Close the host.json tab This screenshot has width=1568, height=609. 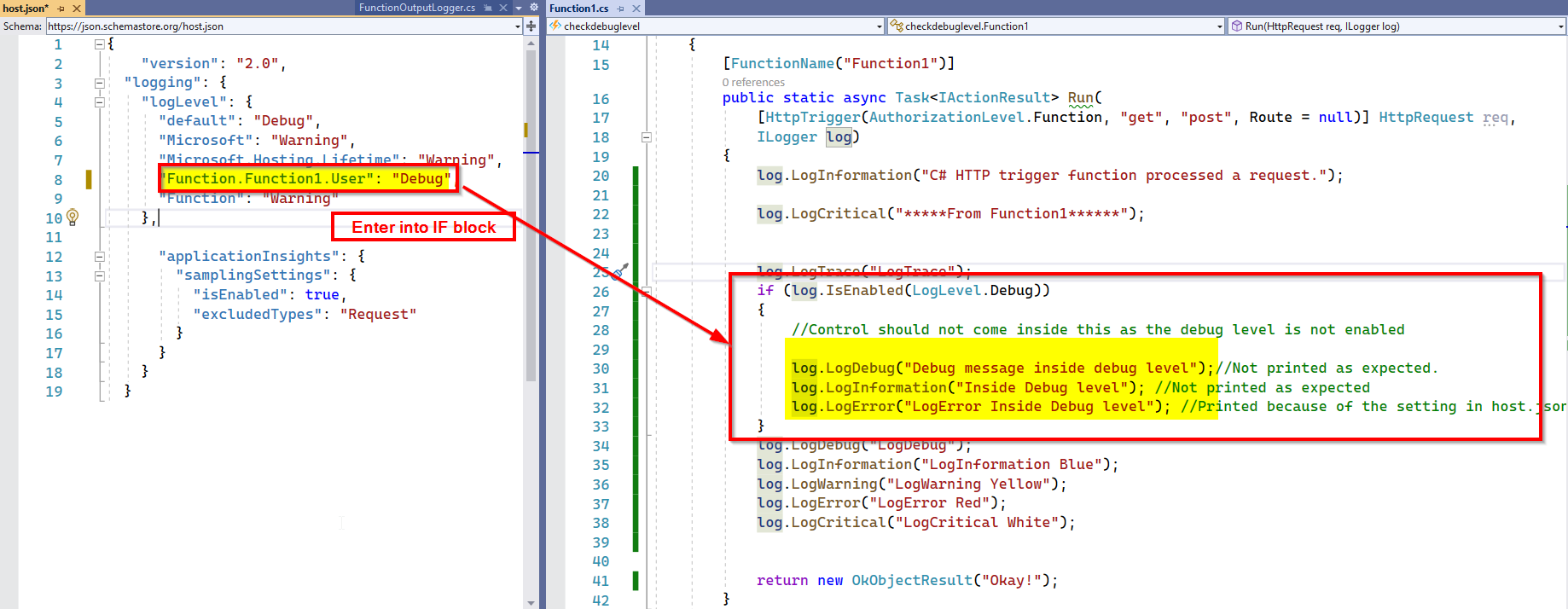(77, 8)
